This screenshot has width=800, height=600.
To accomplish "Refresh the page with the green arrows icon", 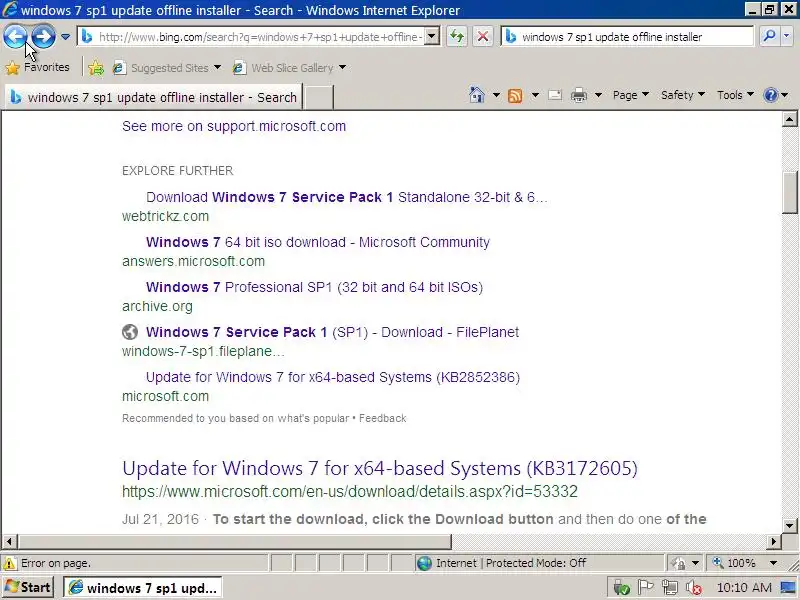I will point(457,37).
